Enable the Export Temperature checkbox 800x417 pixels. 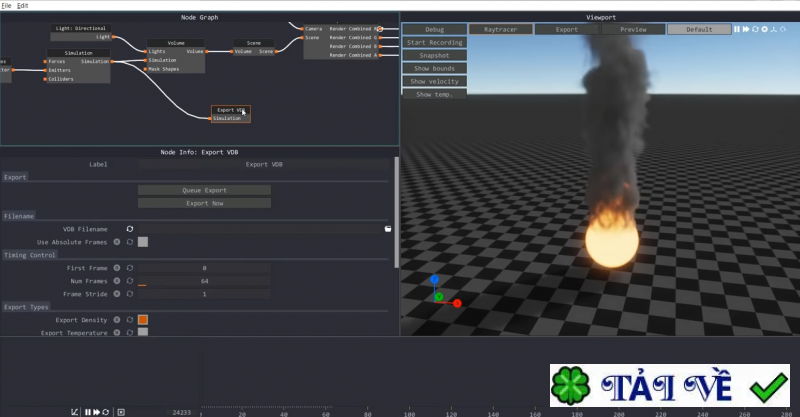[143, 332]
